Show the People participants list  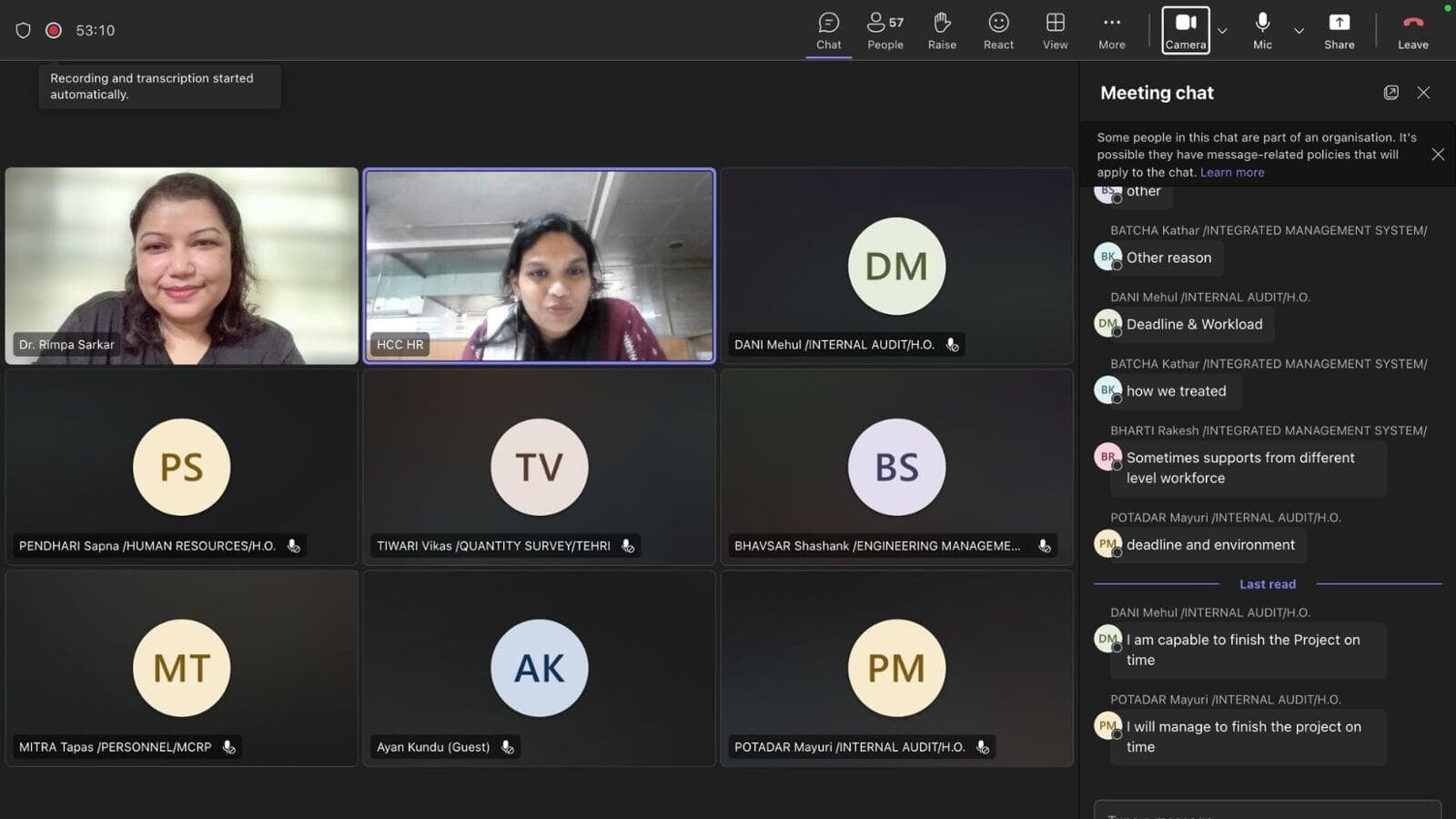point(885,31)
